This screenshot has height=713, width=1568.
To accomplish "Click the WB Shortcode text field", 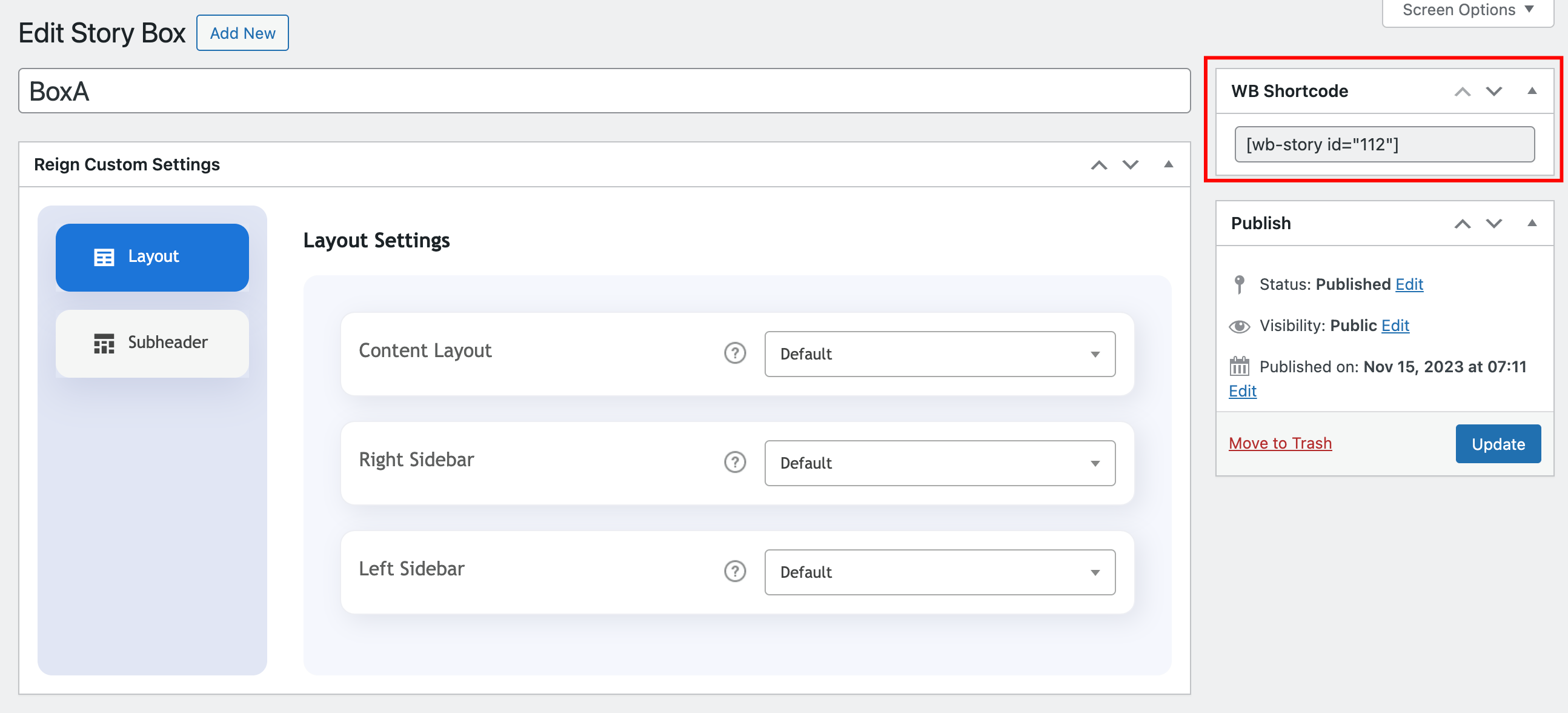I will [x=1384, y=144].
